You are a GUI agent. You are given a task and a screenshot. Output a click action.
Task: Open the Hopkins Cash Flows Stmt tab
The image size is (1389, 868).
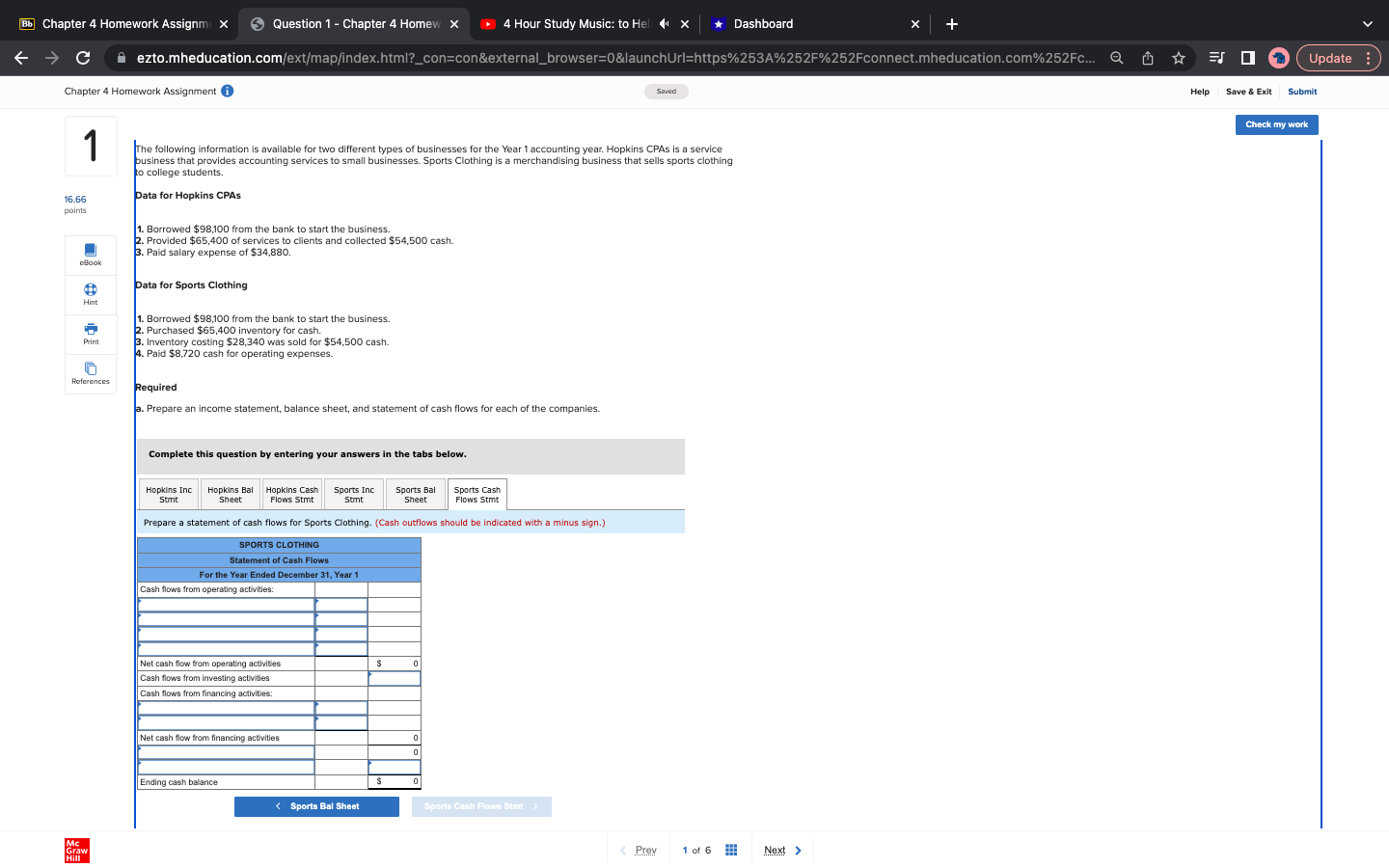click(292, 495)
